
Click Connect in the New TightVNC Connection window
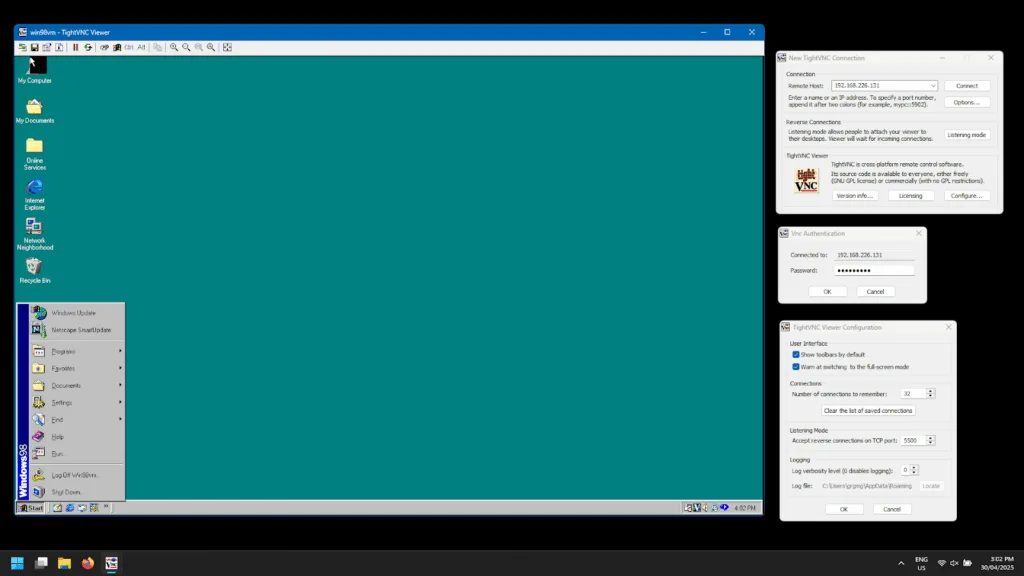(x=967, y=86)
